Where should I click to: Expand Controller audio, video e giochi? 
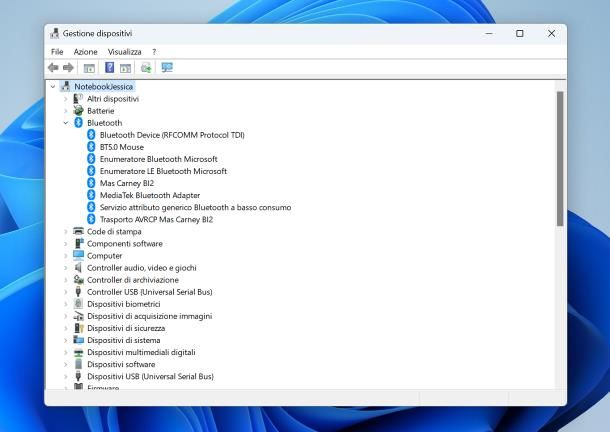coord(66,268)
